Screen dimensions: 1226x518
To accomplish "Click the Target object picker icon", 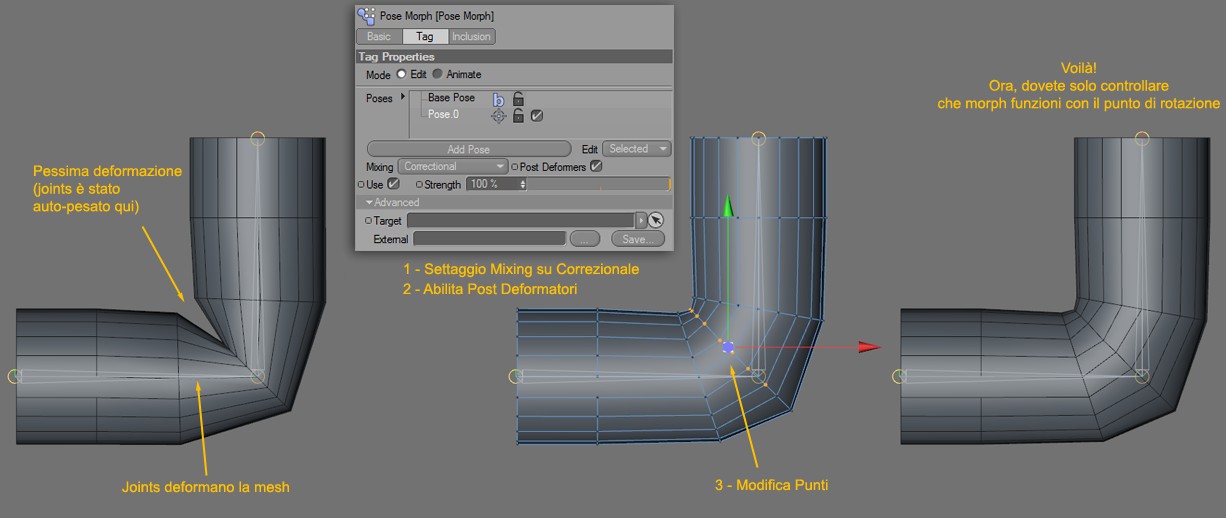I will pyautogui.click(x=656, y=220).
